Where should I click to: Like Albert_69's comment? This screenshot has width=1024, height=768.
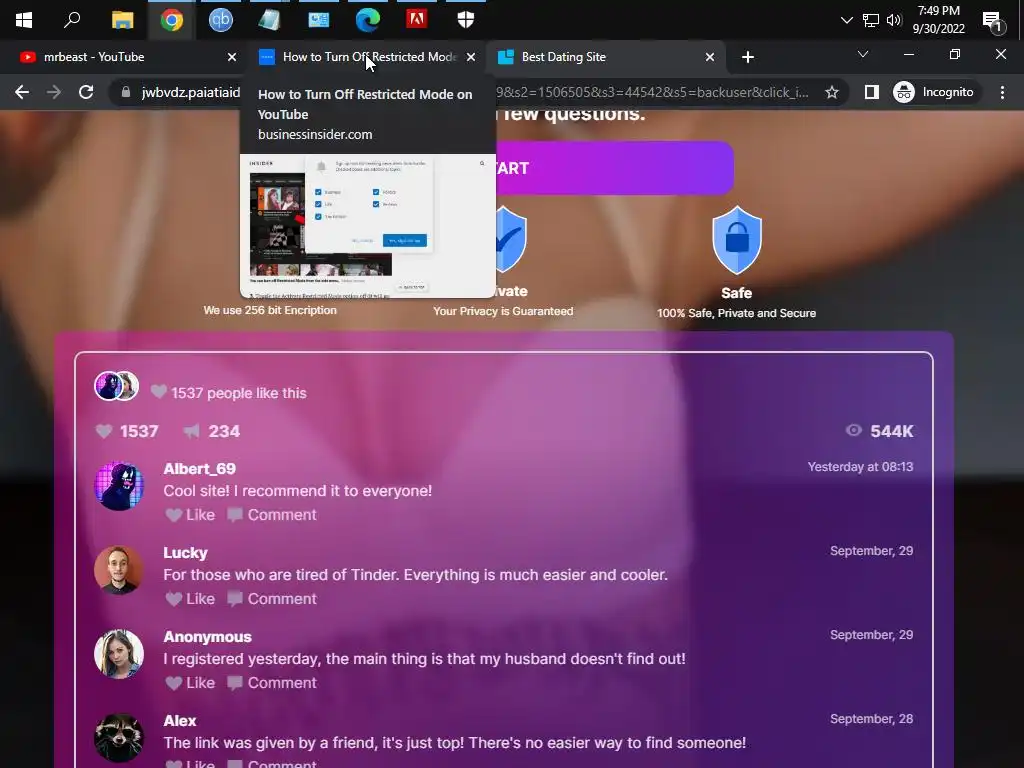tap(190, 515)
